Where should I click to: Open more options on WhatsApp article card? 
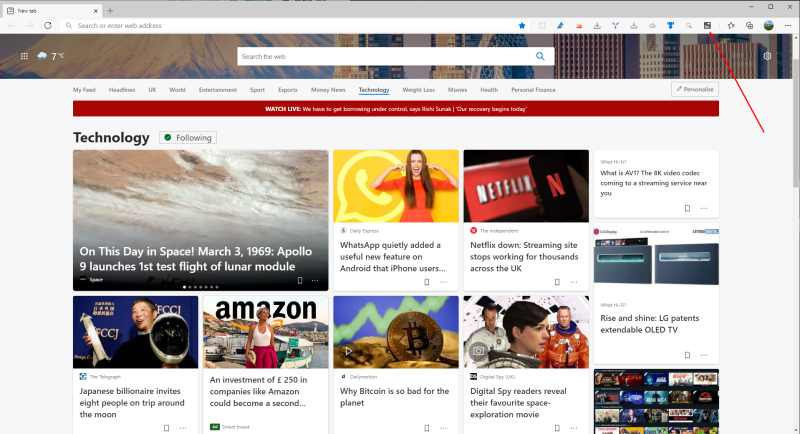443,282
